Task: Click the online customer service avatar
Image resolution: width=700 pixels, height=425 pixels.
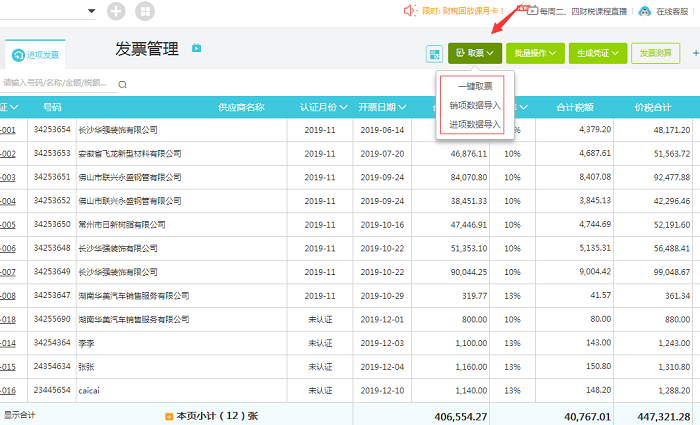Action: click(645, 11)
